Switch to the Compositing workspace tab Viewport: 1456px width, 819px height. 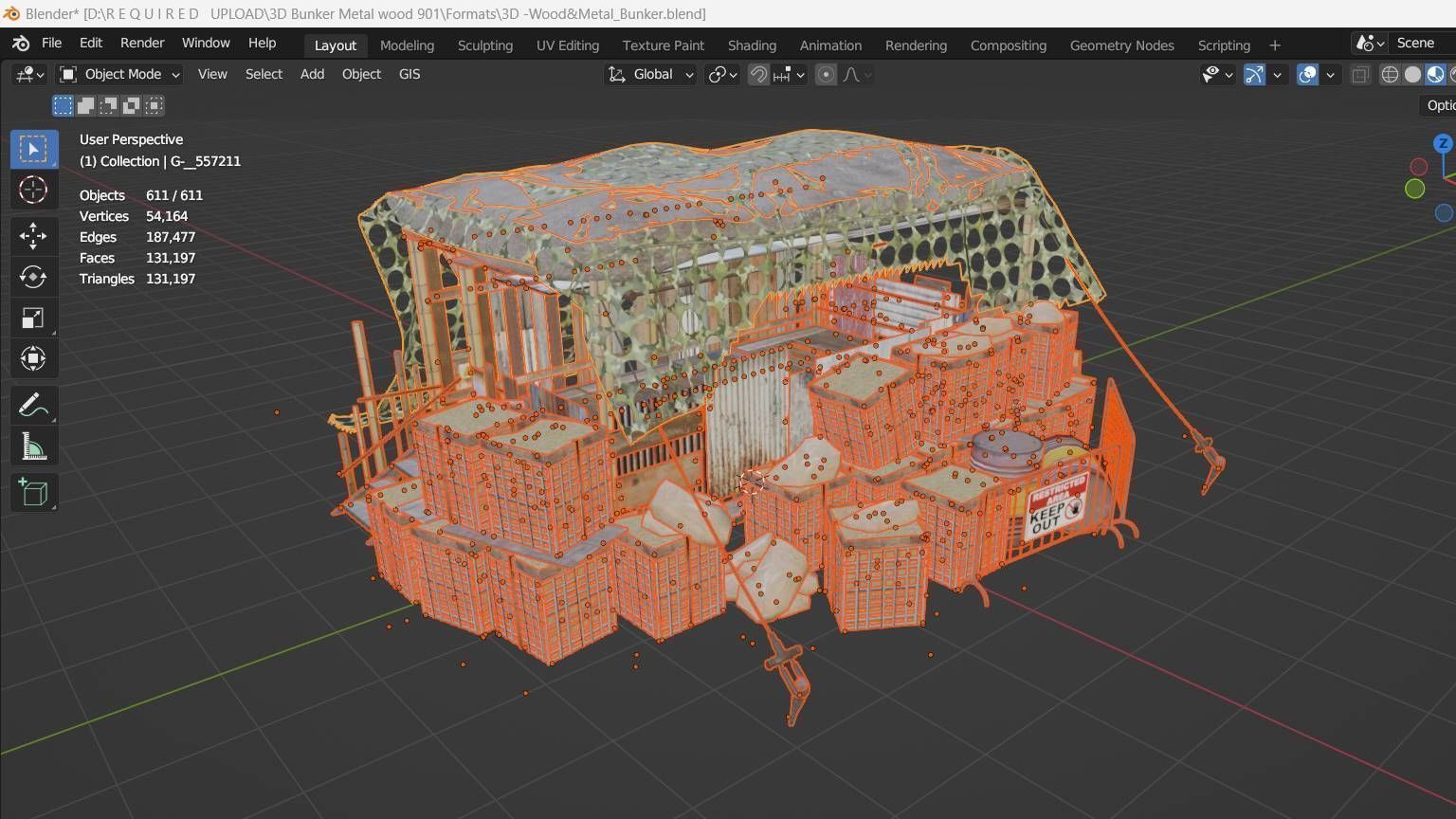coord(1009,45)
